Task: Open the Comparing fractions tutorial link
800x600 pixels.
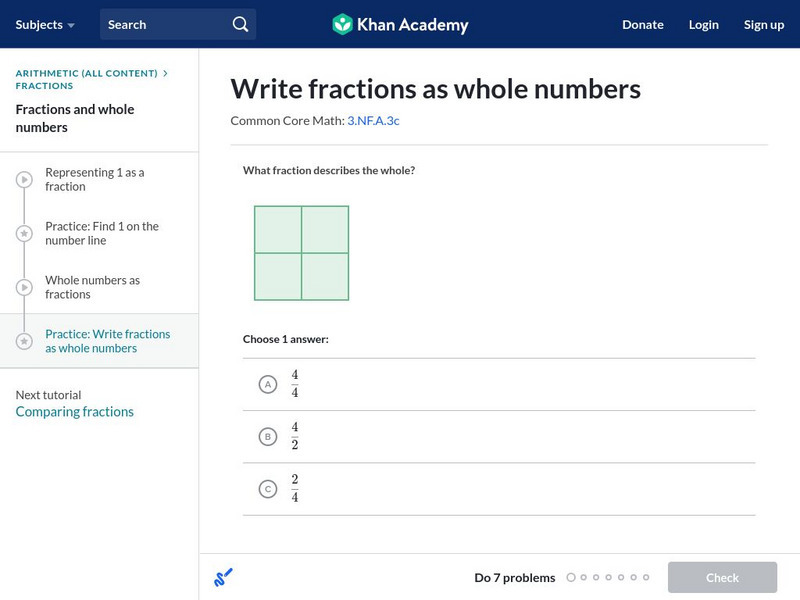Action: point(74,412)
